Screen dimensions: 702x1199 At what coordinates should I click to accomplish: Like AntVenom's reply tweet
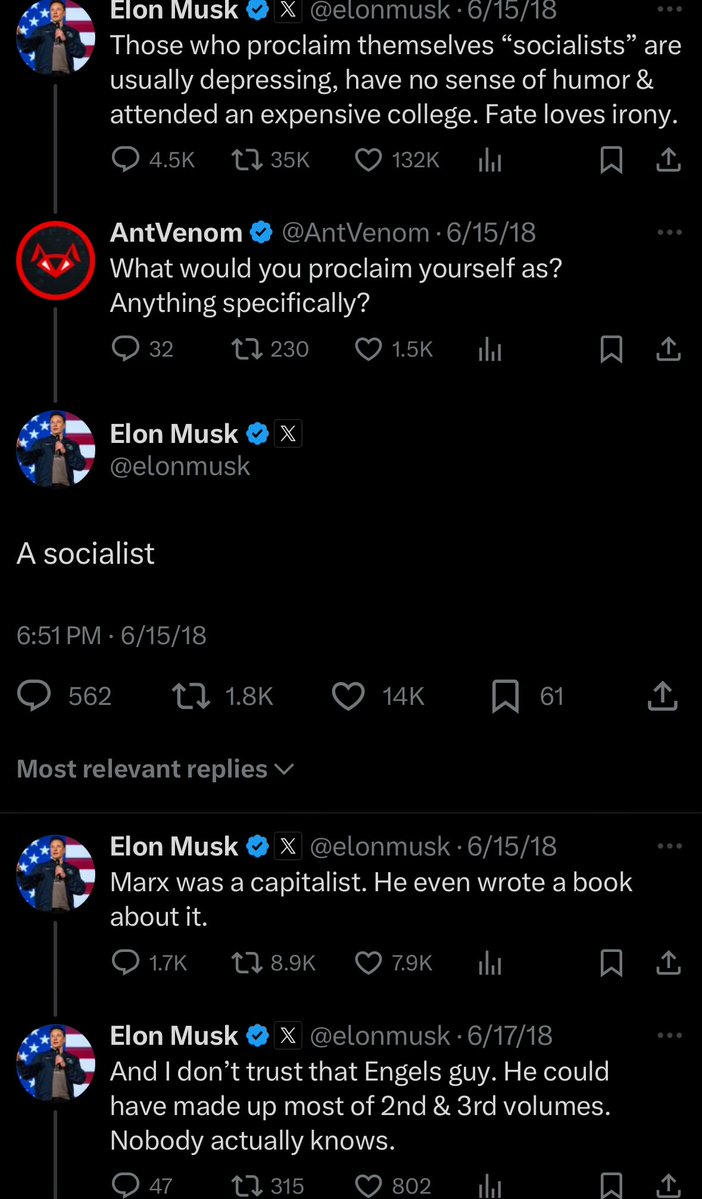point(369,349)
